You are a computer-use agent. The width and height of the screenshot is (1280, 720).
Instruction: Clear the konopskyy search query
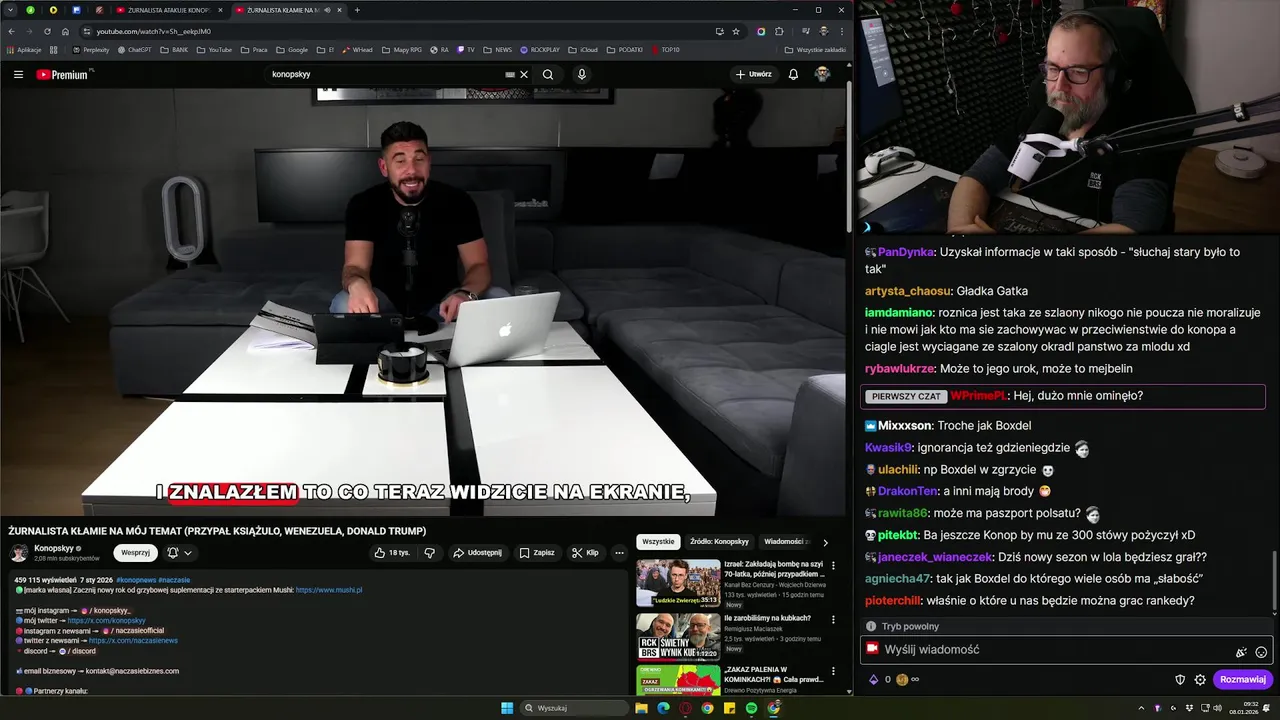(x=524, y=74)
